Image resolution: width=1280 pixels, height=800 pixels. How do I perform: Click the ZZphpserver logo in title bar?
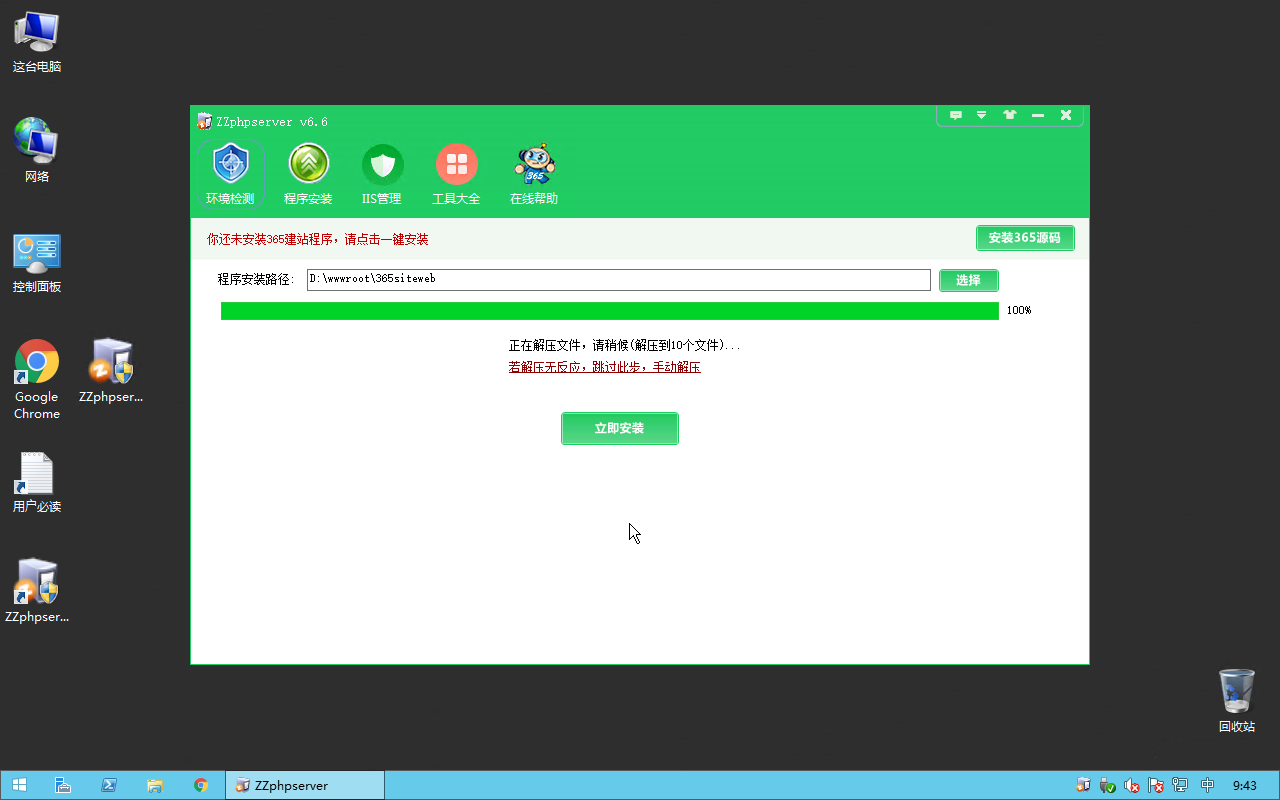205,121
